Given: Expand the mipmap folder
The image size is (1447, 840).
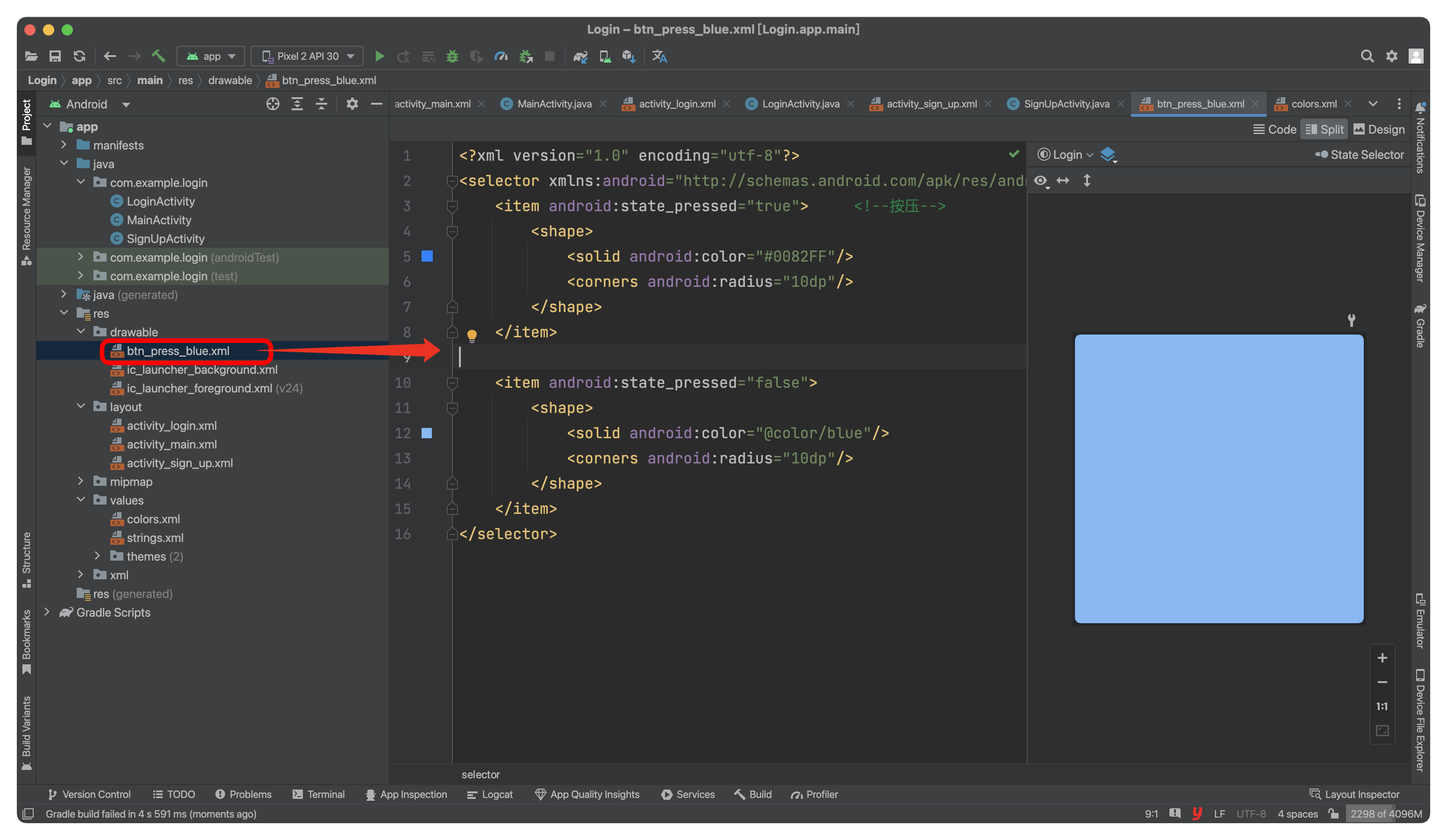Looking at the screenshot, I should click(81, 481).
